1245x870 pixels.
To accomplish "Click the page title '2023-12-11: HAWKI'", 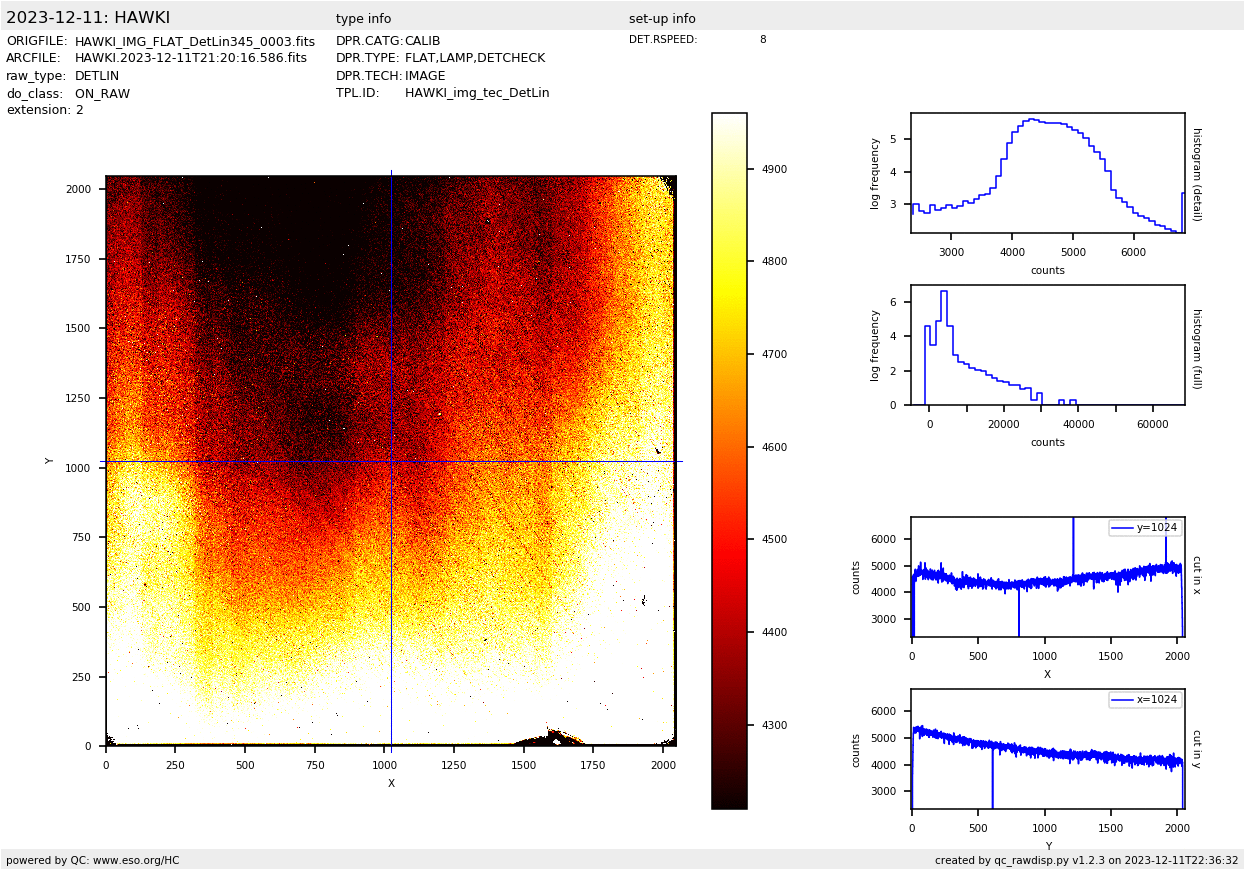I will pyautogui.click(x=88, y=18).
